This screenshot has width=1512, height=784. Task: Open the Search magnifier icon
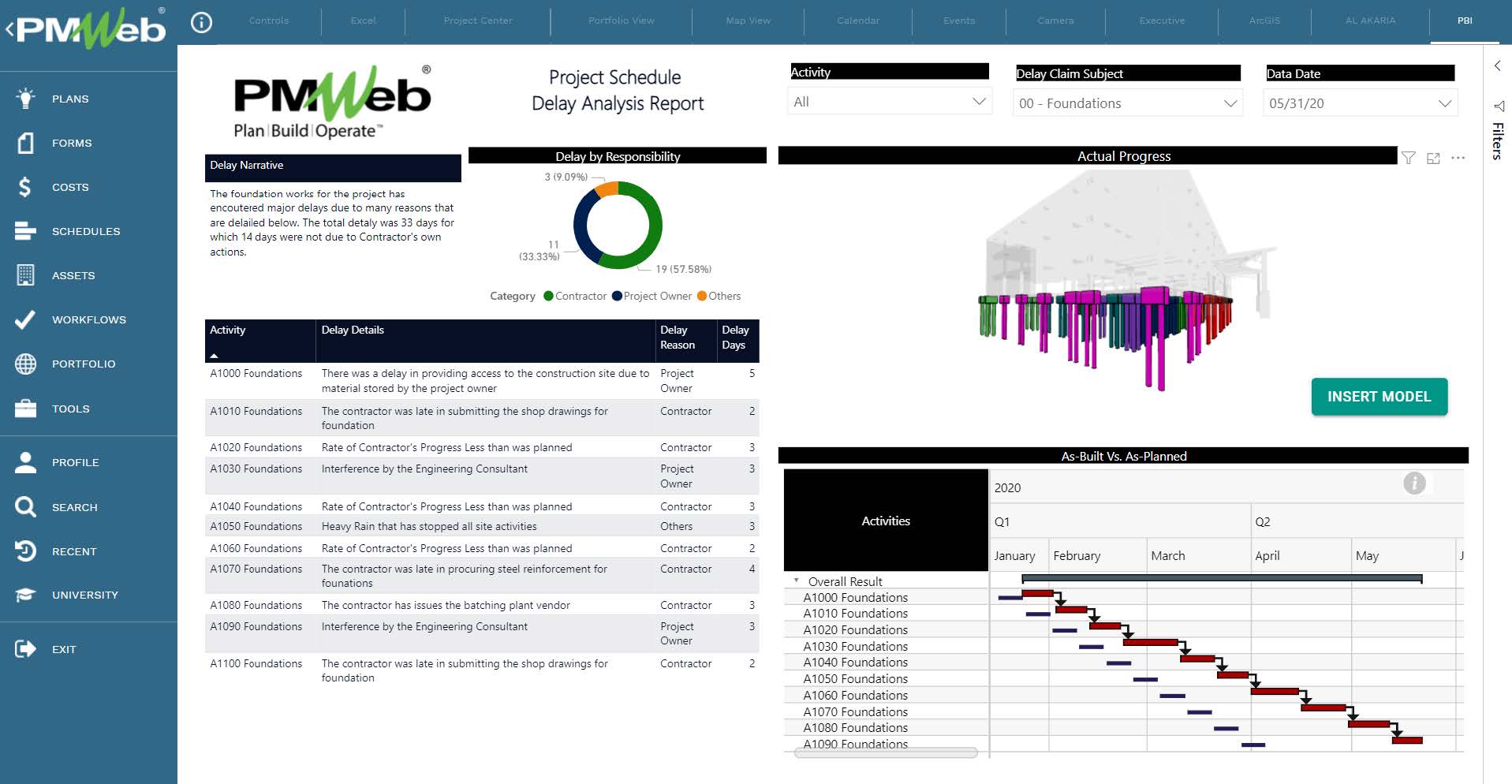tap(25, 506)
